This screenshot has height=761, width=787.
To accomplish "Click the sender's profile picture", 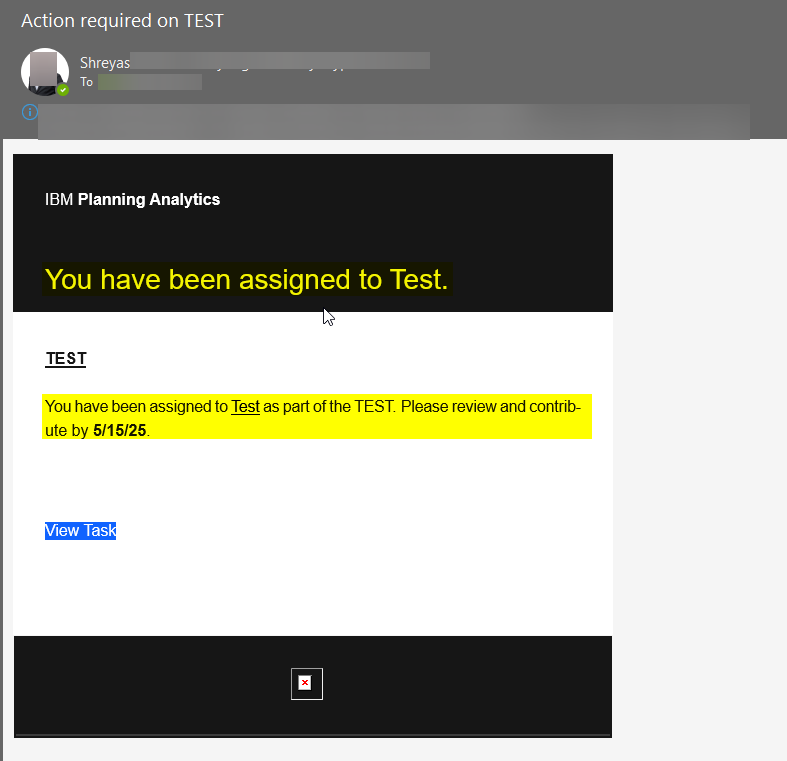I will [45, 72].
